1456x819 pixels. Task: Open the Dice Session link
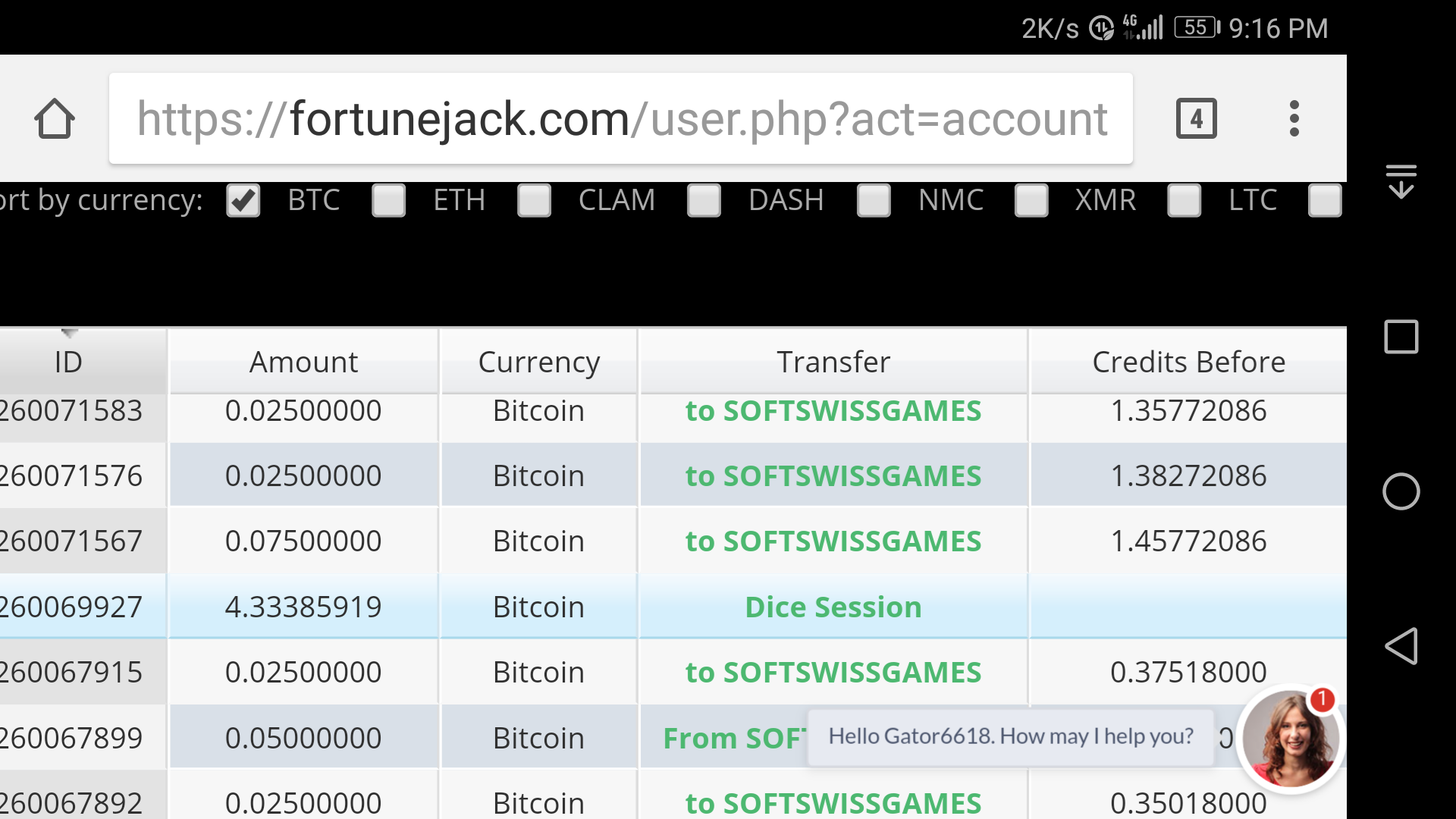(833, 607)
